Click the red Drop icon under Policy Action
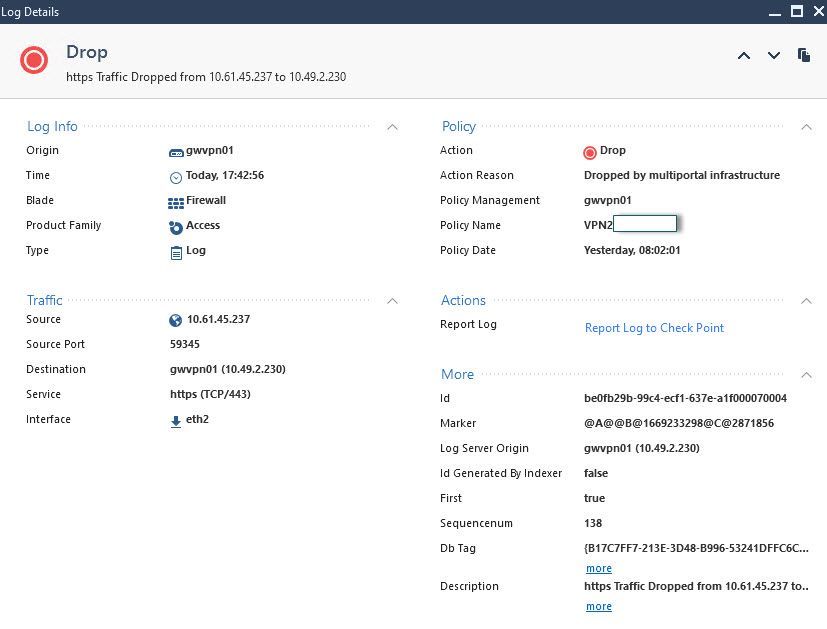Screen dimensions: 827x629 [590, 152]
